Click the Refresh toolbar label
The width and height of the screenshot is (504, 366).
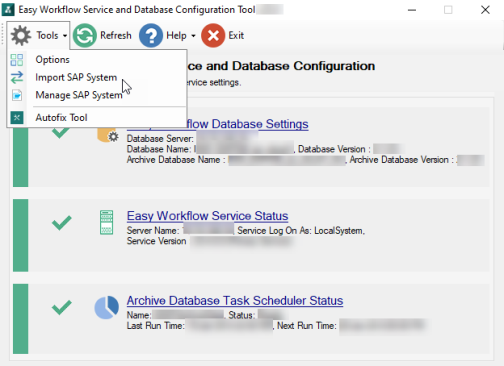point(116,35)
